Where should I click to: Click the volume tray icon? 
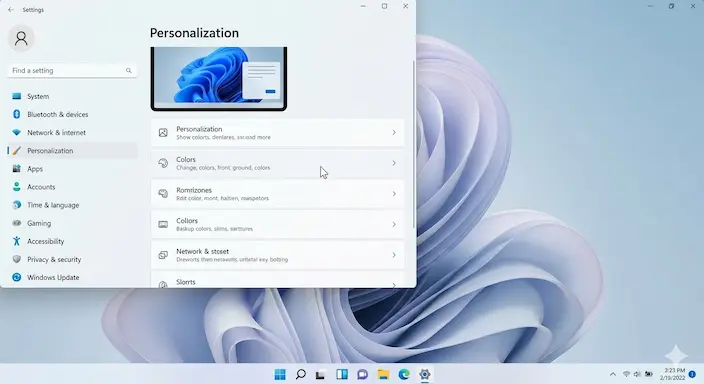click(x=637, y=374)
